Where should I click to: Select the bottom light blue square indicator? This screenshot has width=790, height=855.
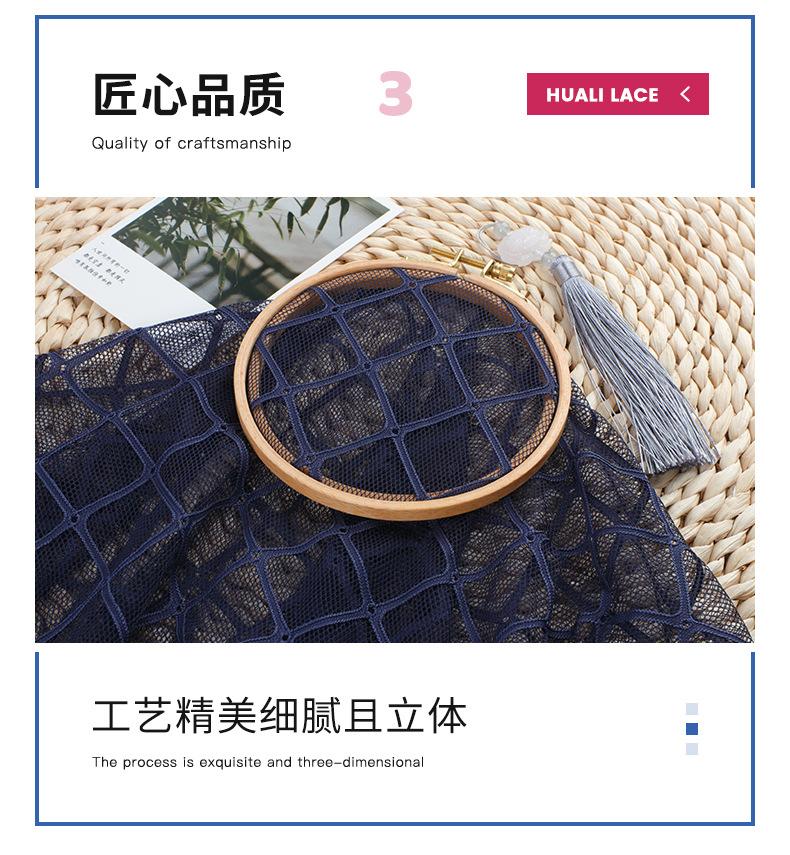pyautogui.click(x=691, y=749)
